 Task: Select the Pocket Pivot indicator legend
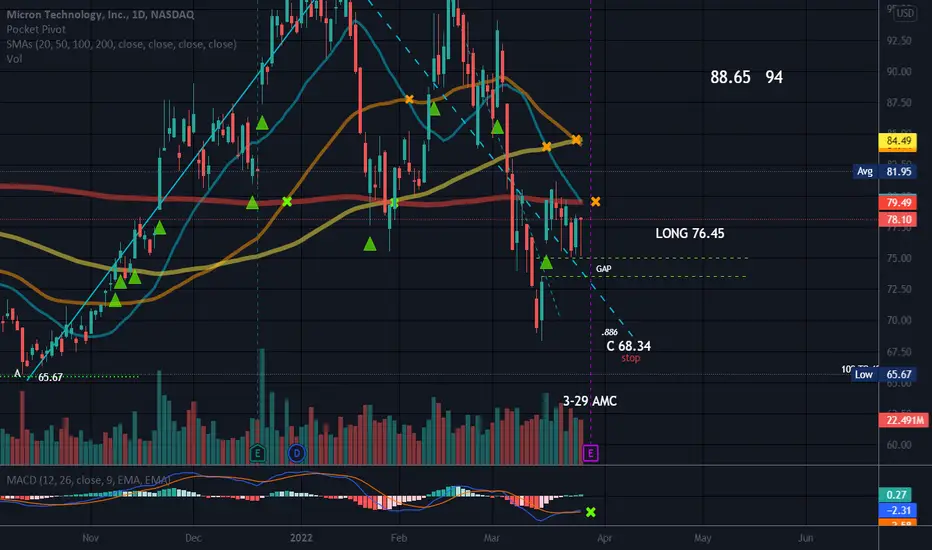[x=36, y=29]
